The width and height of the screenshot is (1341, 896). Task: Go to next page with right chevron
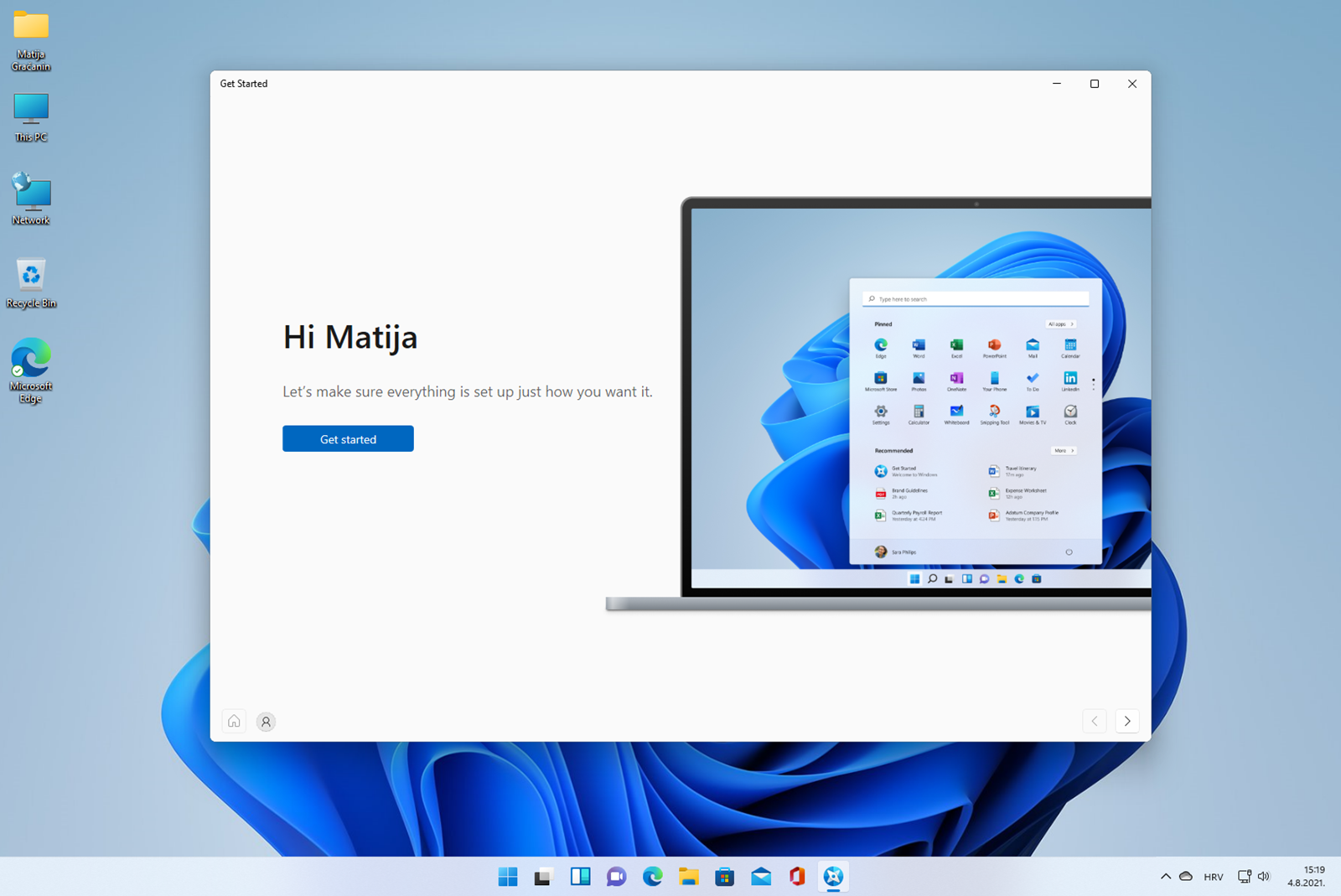point(1127,721)
